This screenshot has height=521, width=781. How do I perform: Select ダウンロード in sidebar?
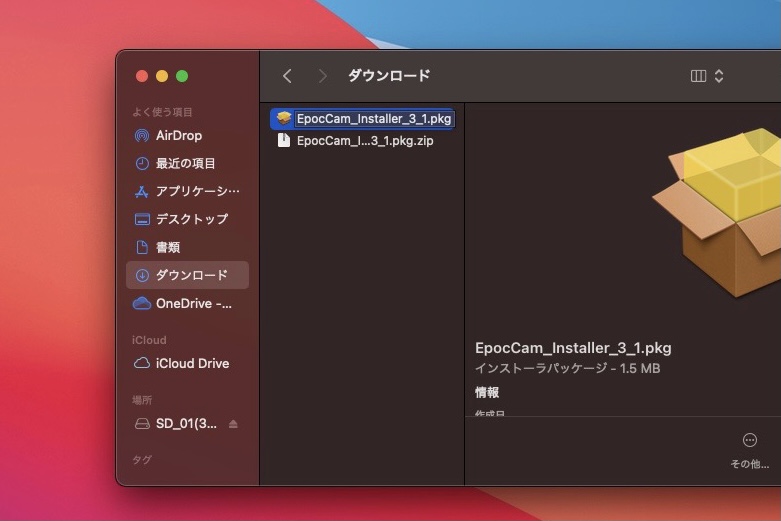click(187, 275)
